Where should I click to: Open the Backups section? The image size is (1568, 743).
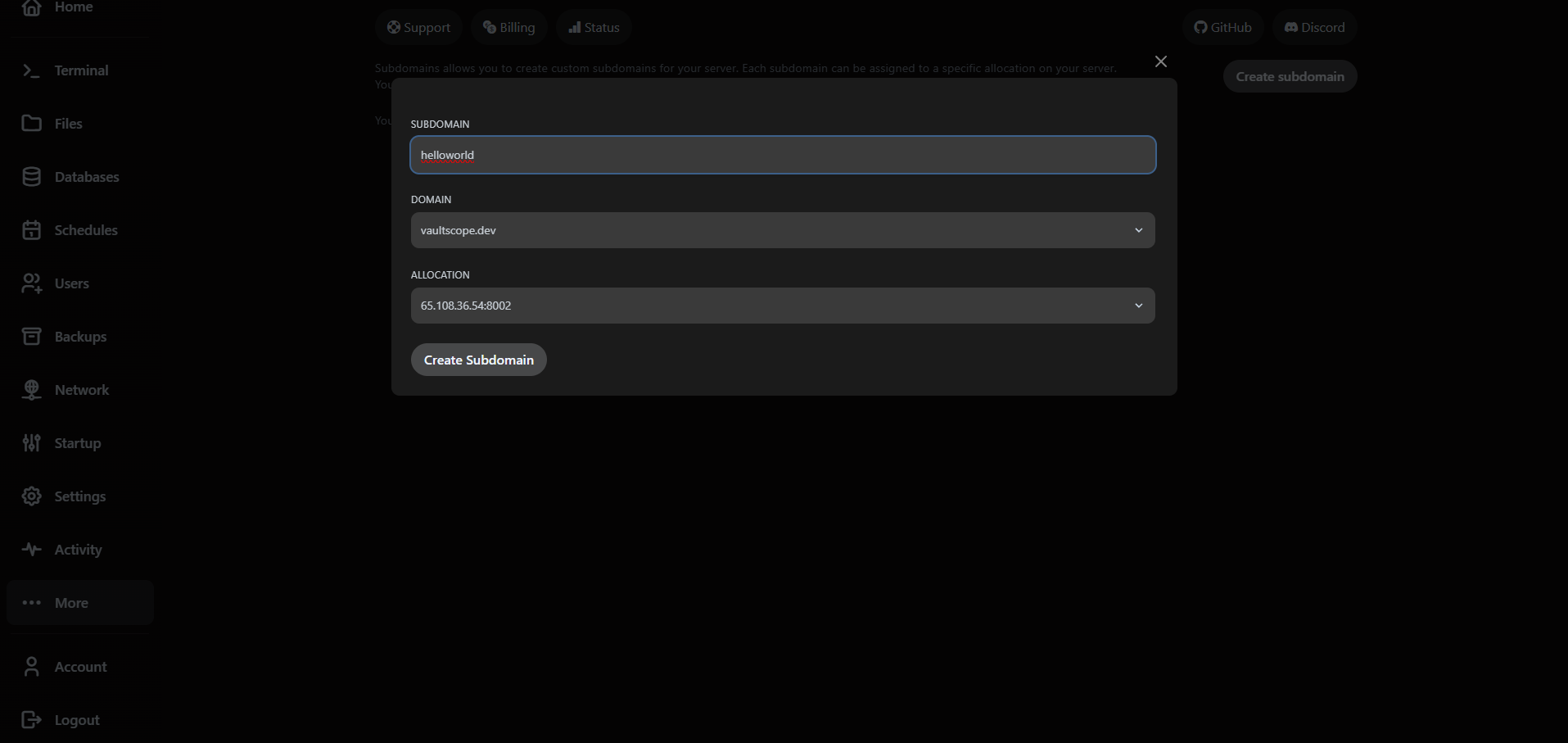point(80,337)
